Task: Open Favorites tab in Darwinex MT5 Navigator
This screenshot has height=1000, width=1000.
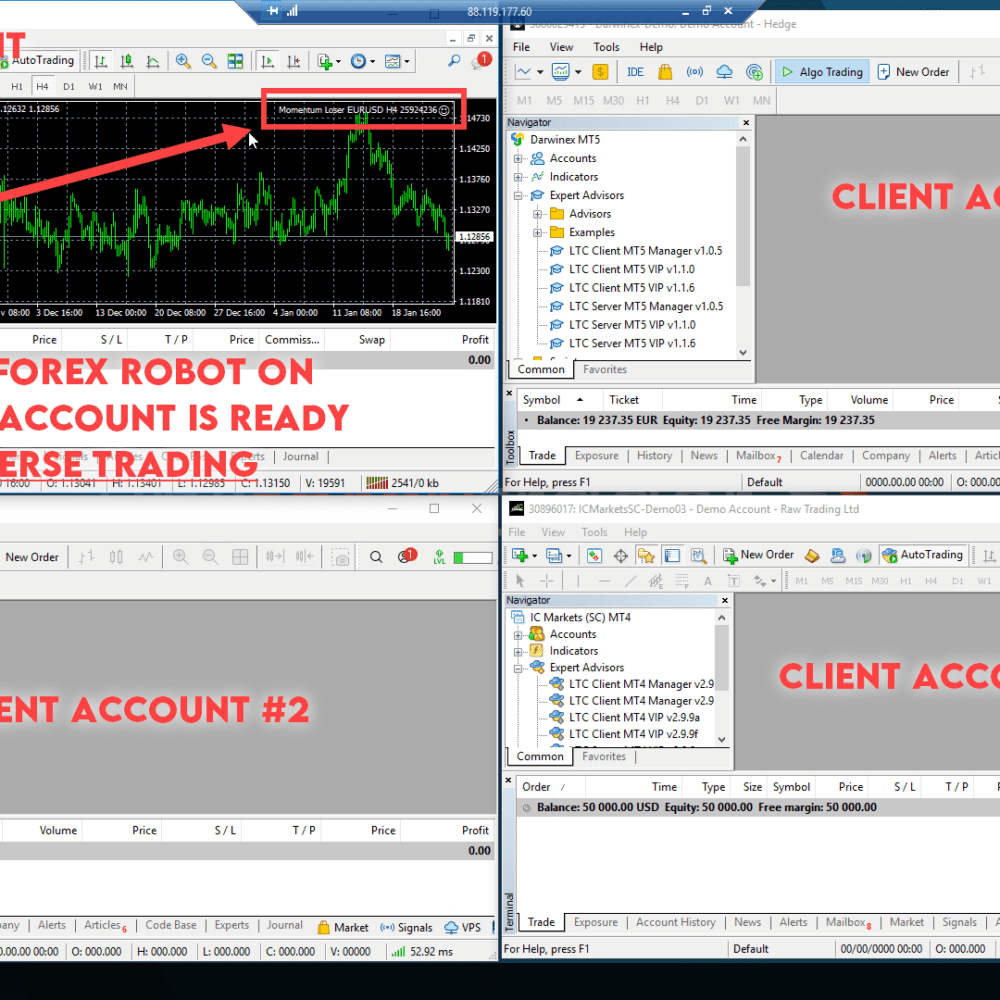Action: [x=605, y=369]
